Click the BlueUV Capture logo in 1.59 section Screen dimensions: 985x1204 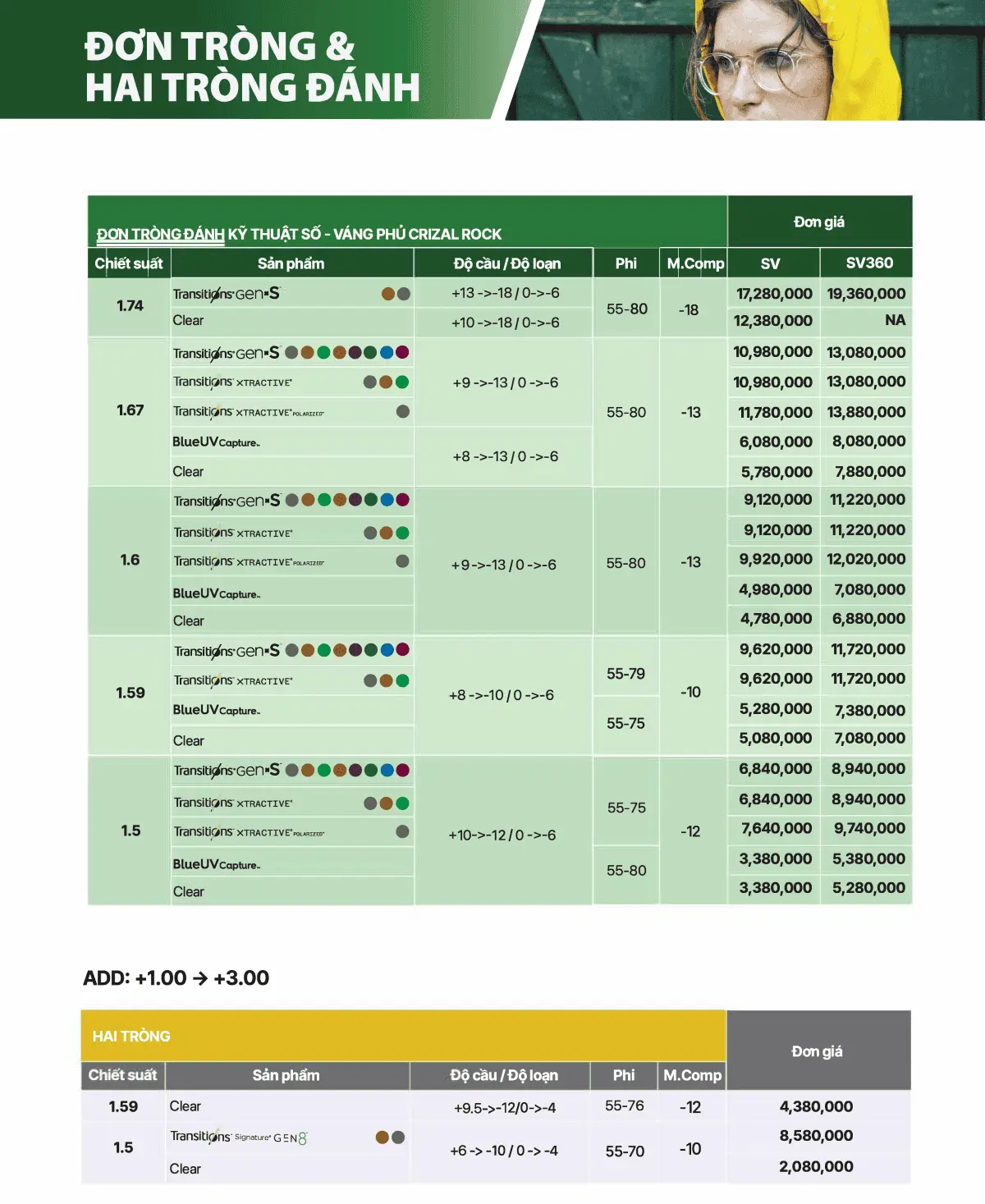(x=216, y=711)
